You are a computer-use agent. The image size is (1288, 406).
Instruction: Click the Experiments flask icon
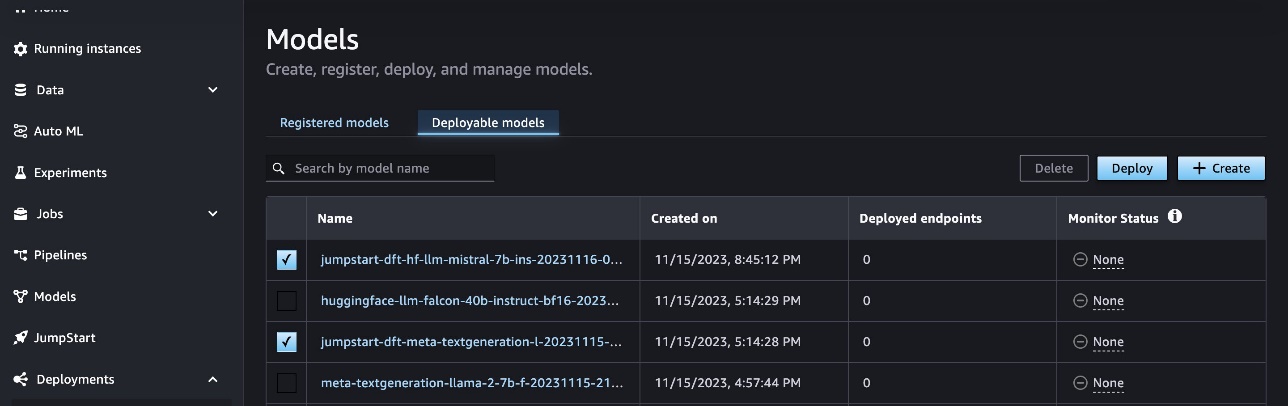tap(20, 172)
